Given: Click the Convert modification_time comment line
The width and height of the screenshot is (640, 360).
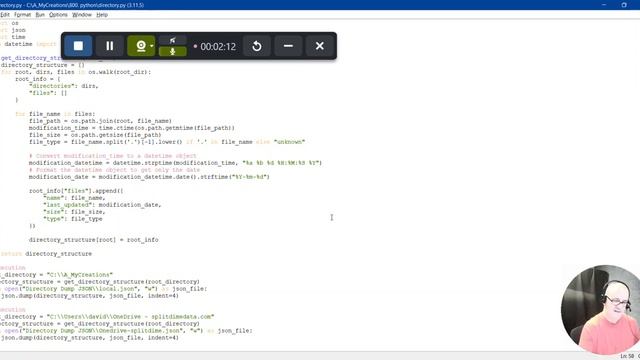Looking at the screenshot, I should point(113,156).
